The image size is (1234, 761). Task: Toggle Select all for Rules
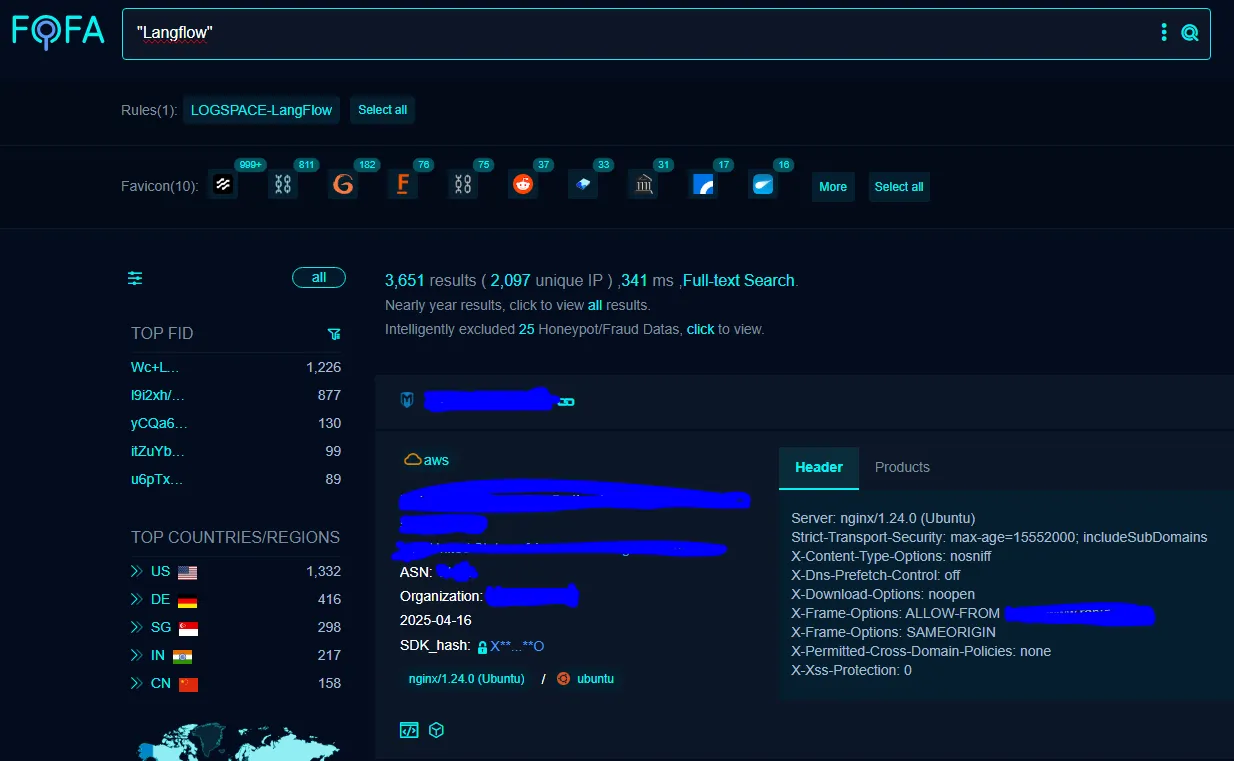382,110
